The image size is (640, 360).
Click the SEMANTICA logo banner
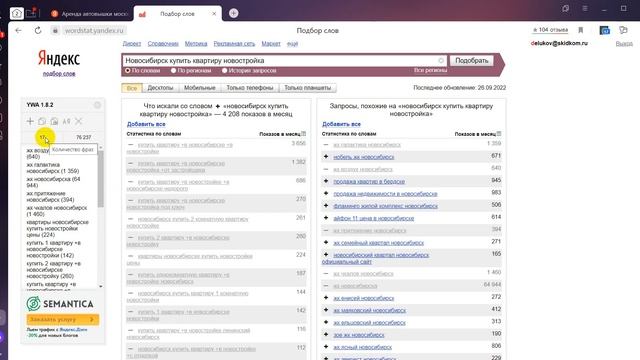tap(60, 304)
